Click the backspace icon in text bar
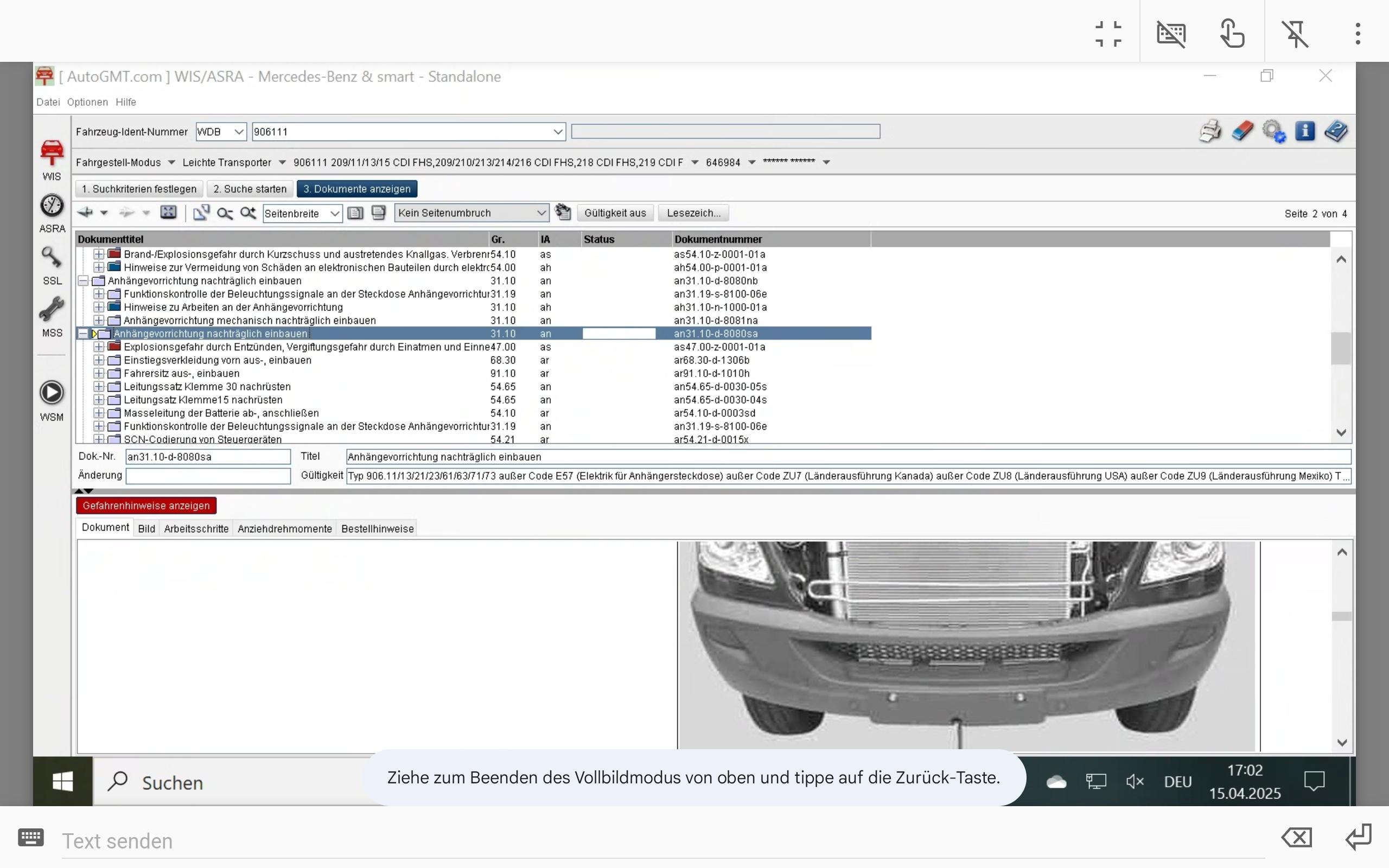1389x868 pixels. point(1296,838)
